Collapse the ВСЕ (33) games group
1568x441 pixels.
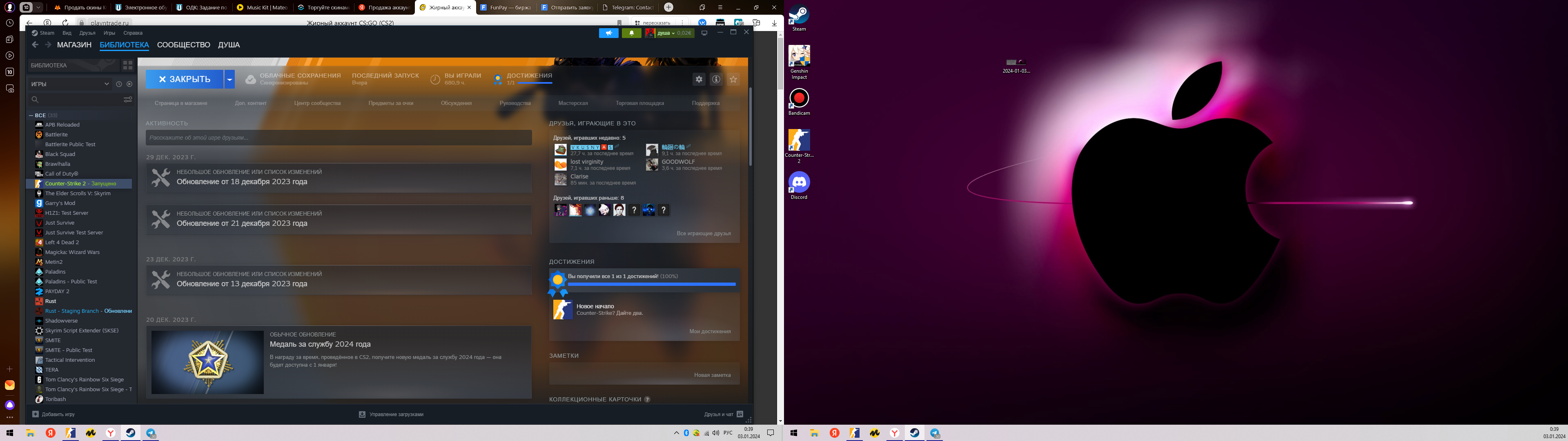(x=31, y=115)
